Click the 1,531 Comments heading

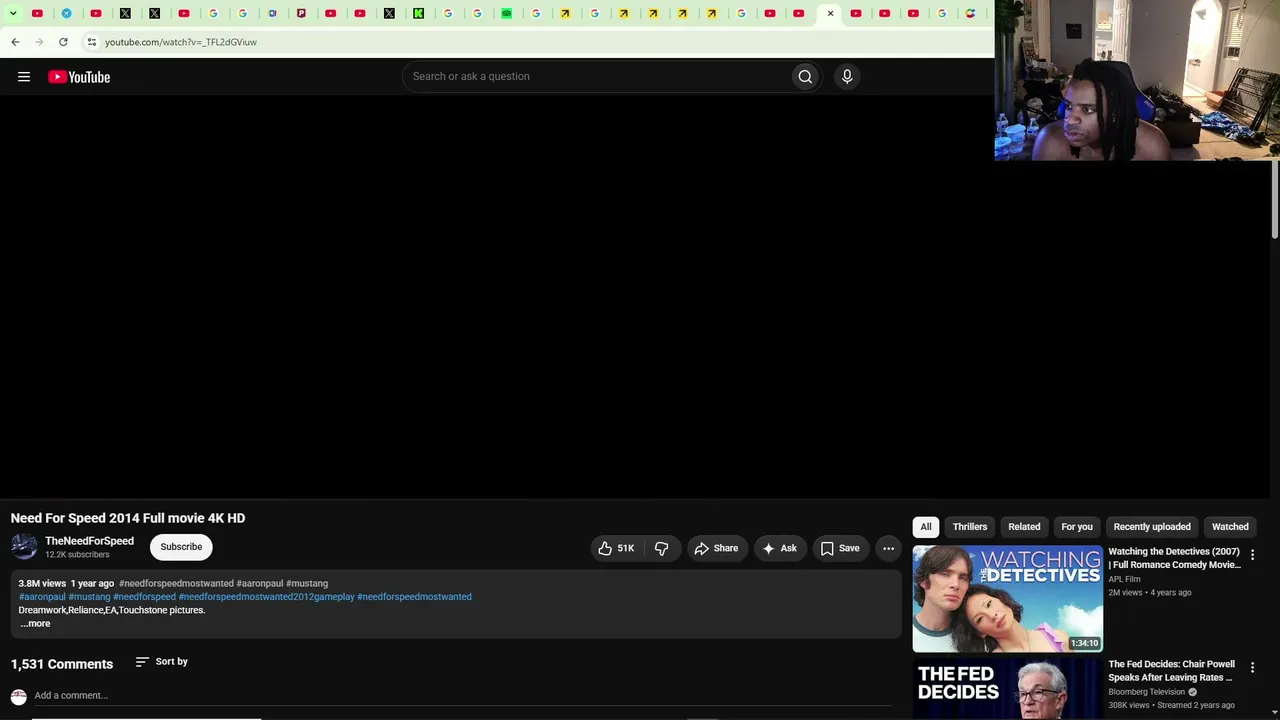[62, 664]
